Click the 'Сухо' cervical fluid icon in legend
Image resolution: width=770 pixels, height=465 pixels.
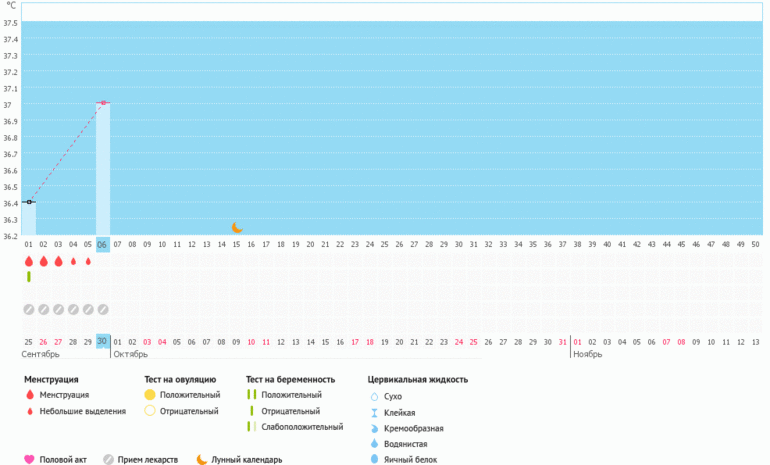[375, 397]
